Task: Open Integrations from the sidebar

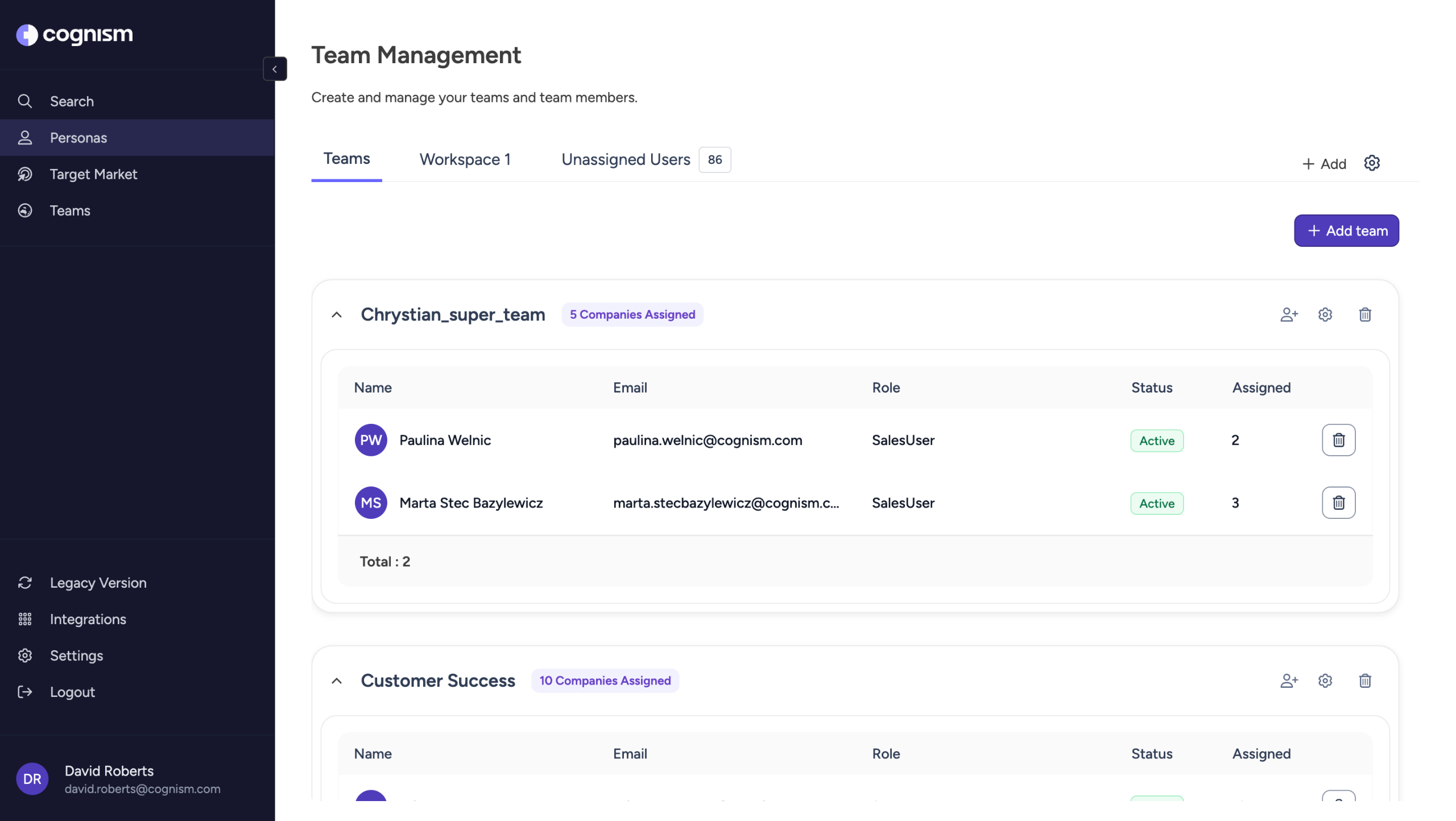Action: [88, 619]
